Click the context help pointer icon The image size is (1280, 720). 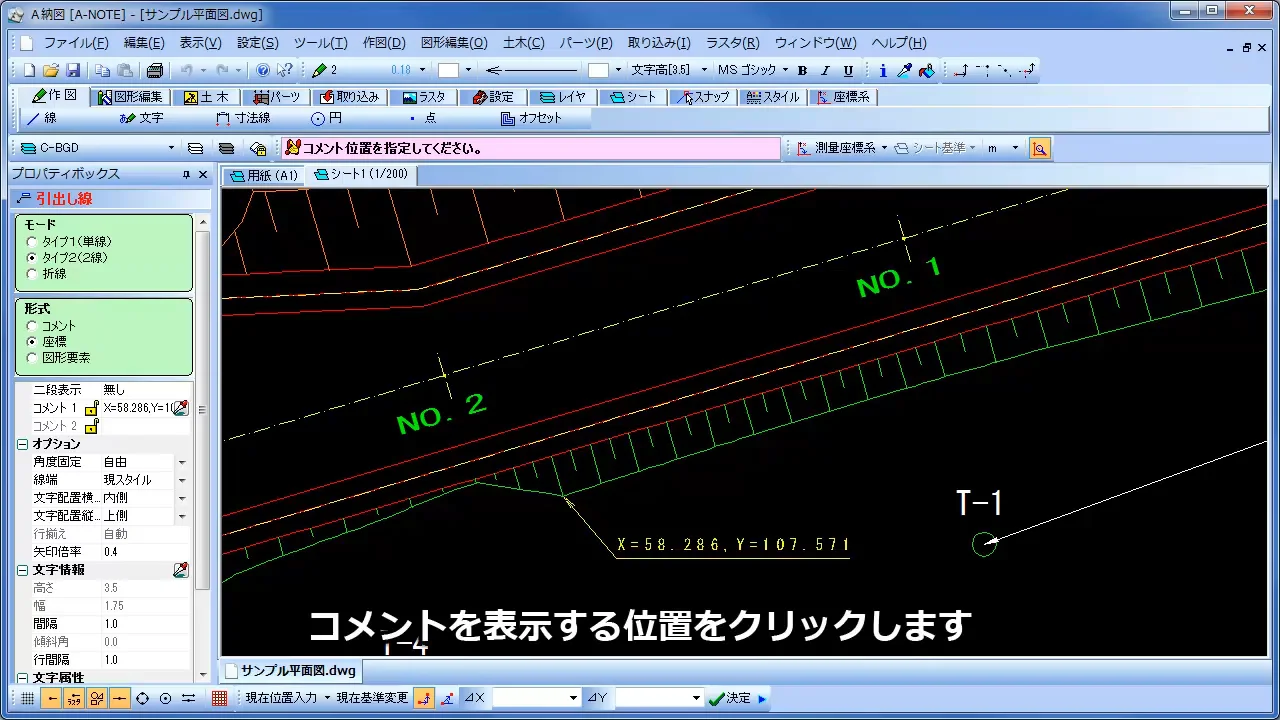(x=285, y=70)
